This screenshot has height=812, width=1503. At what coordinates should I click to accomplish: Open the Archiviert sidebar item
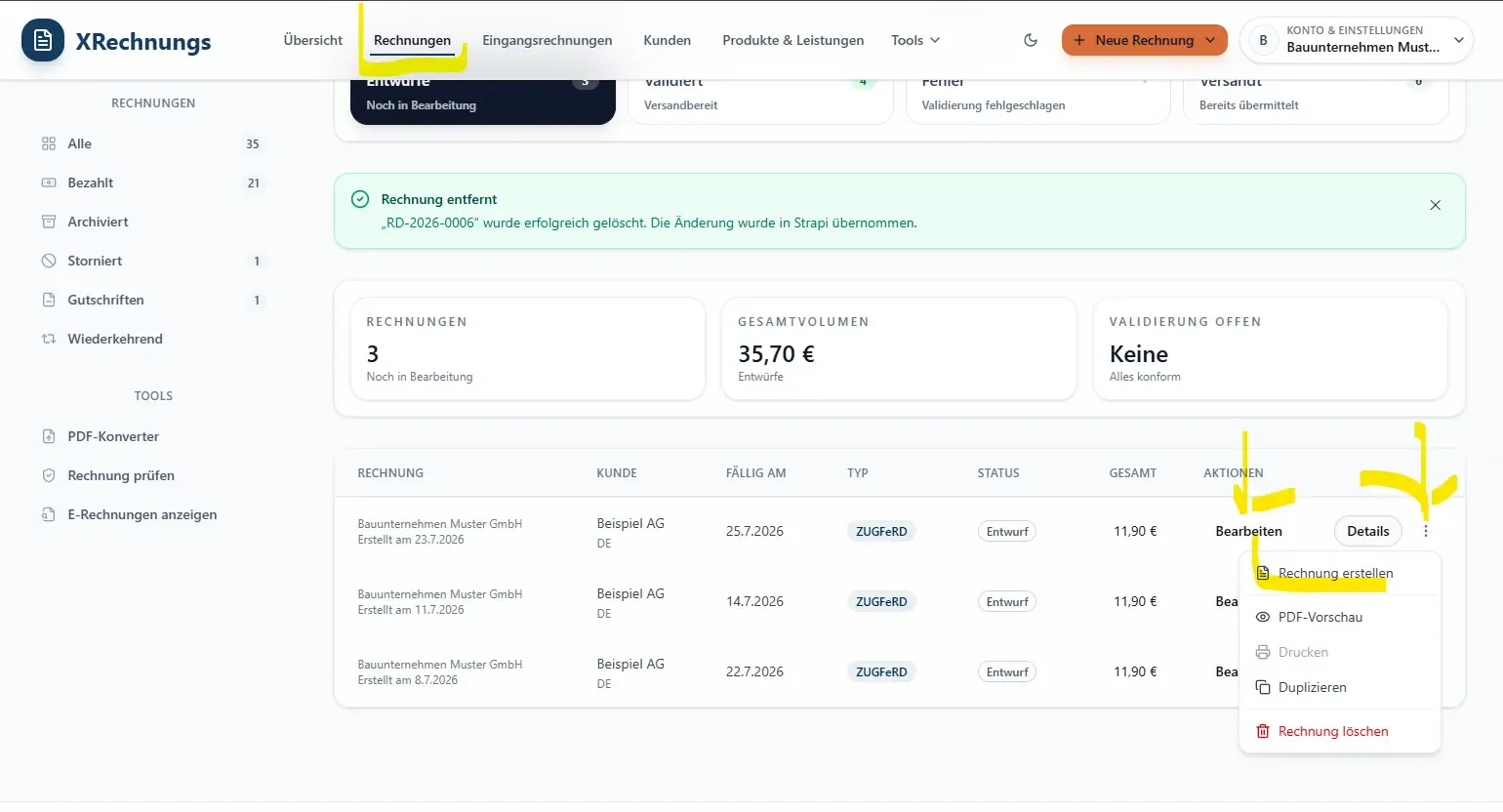pyautogui.click(x=153, y=222)
